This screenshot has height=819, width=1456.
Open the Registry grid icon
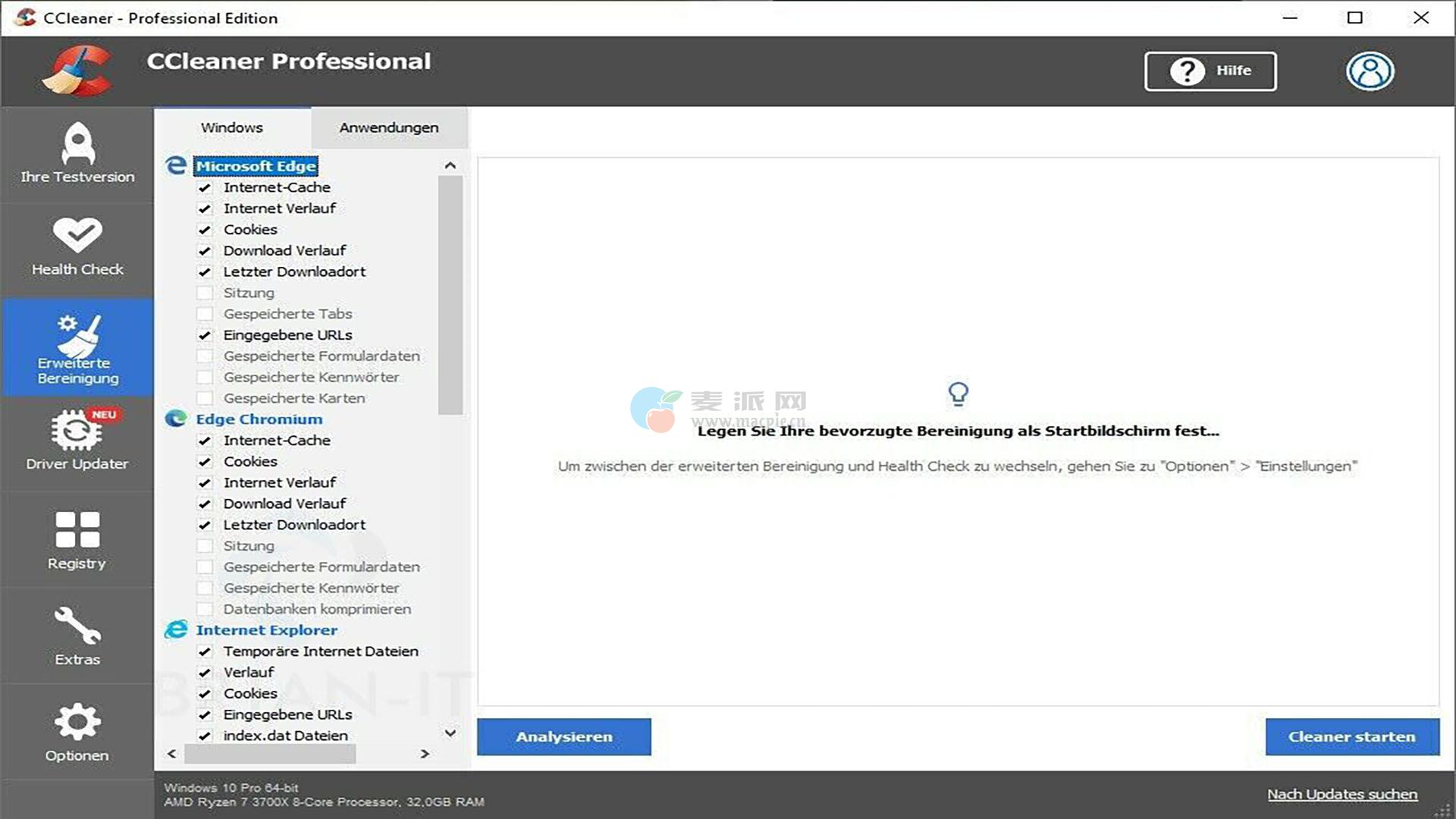click(77, 529)
